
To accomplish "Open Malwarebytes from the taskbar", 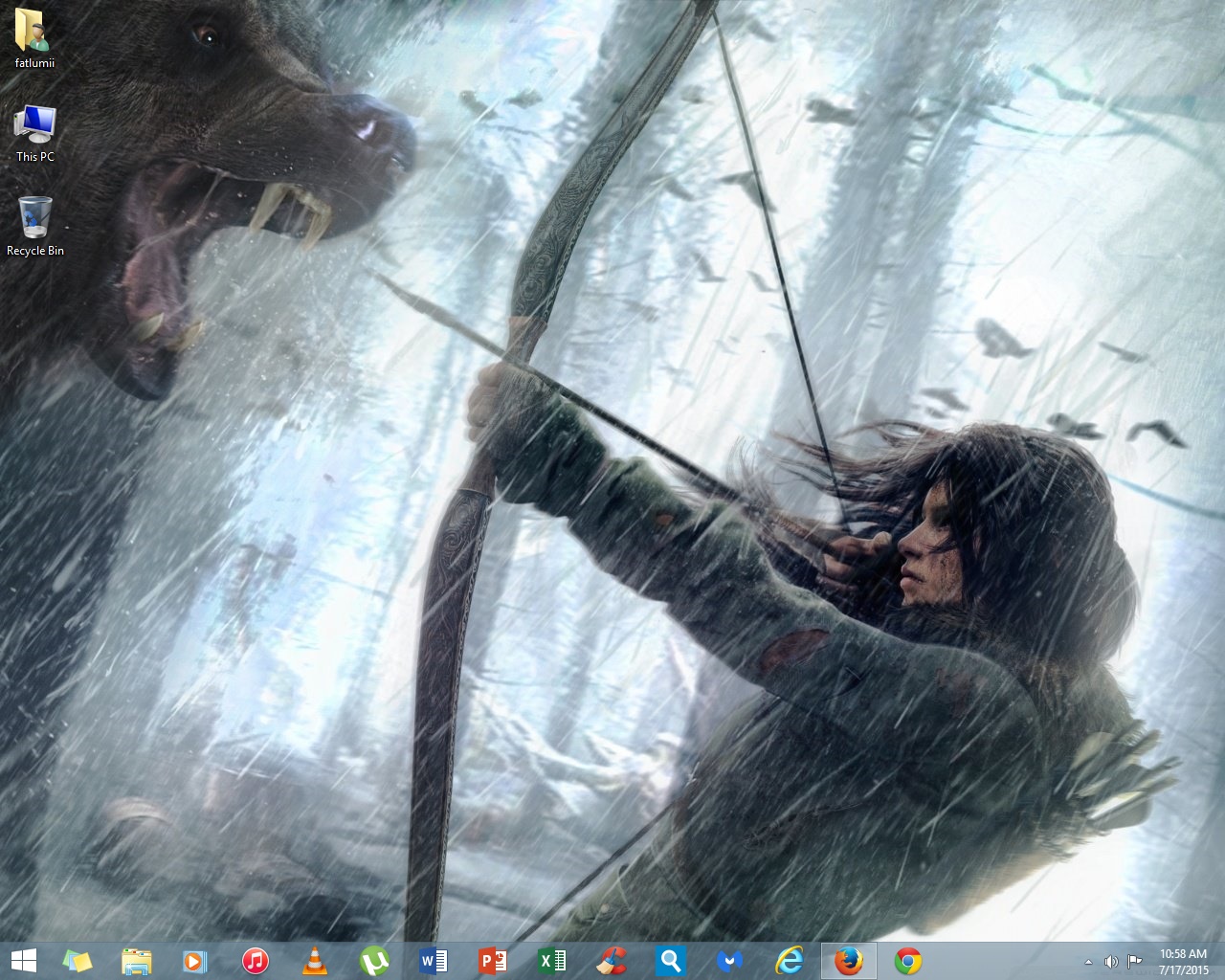I will pos(730,961).
